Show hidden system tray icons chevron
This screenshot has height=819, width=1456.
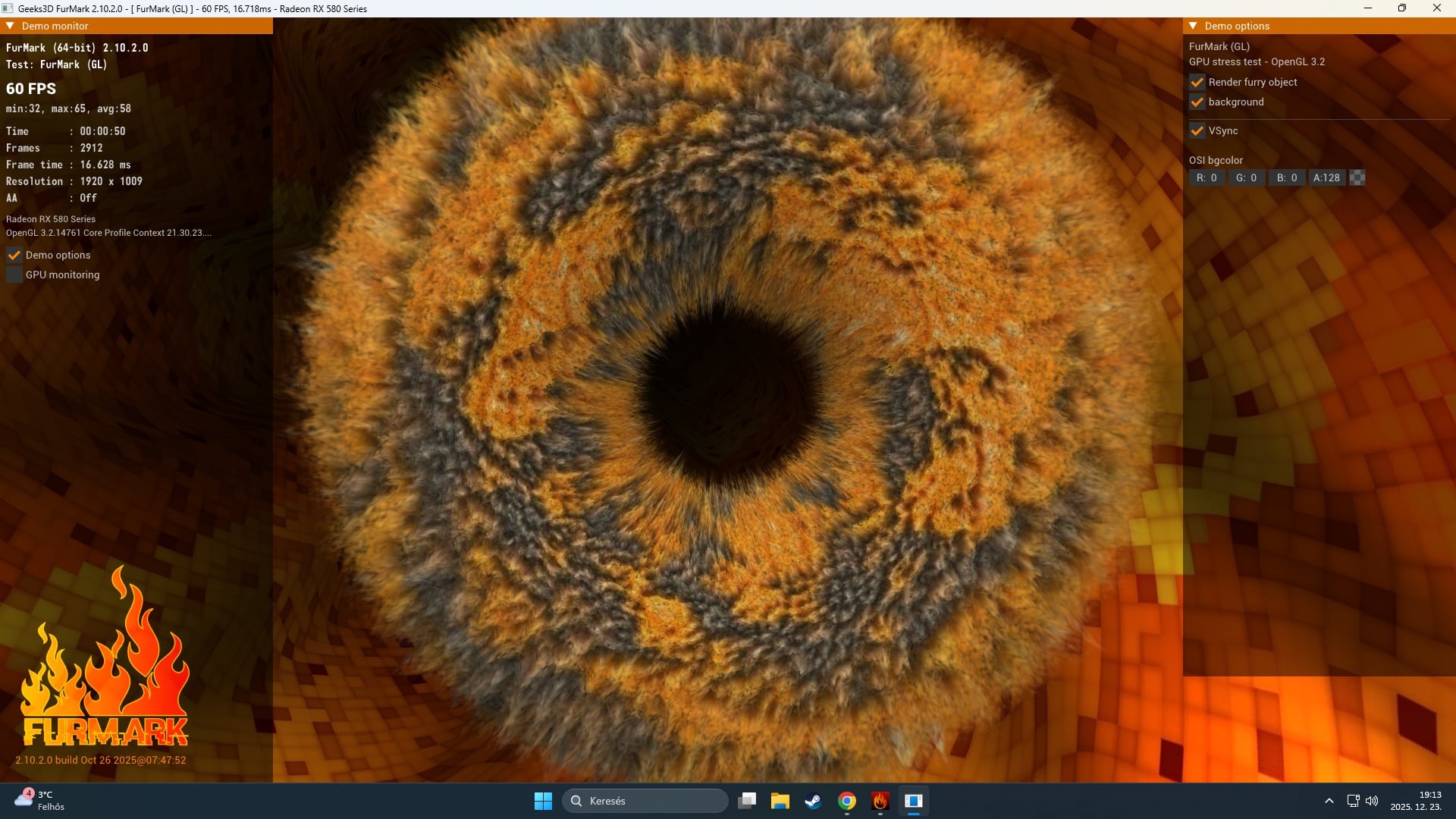(x=1329, y=801)
